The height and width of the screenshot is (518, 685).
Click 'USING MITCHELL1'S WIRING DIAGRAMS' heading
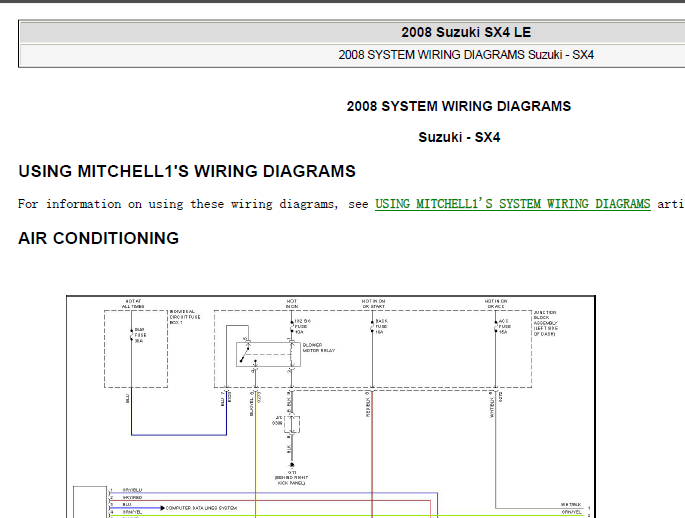pos(187,171)
